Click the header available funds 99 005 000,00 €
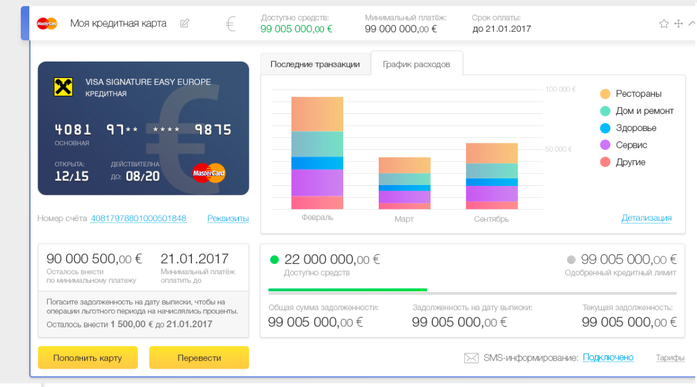This screenshot has width=697, height=387. coord(296,29)
